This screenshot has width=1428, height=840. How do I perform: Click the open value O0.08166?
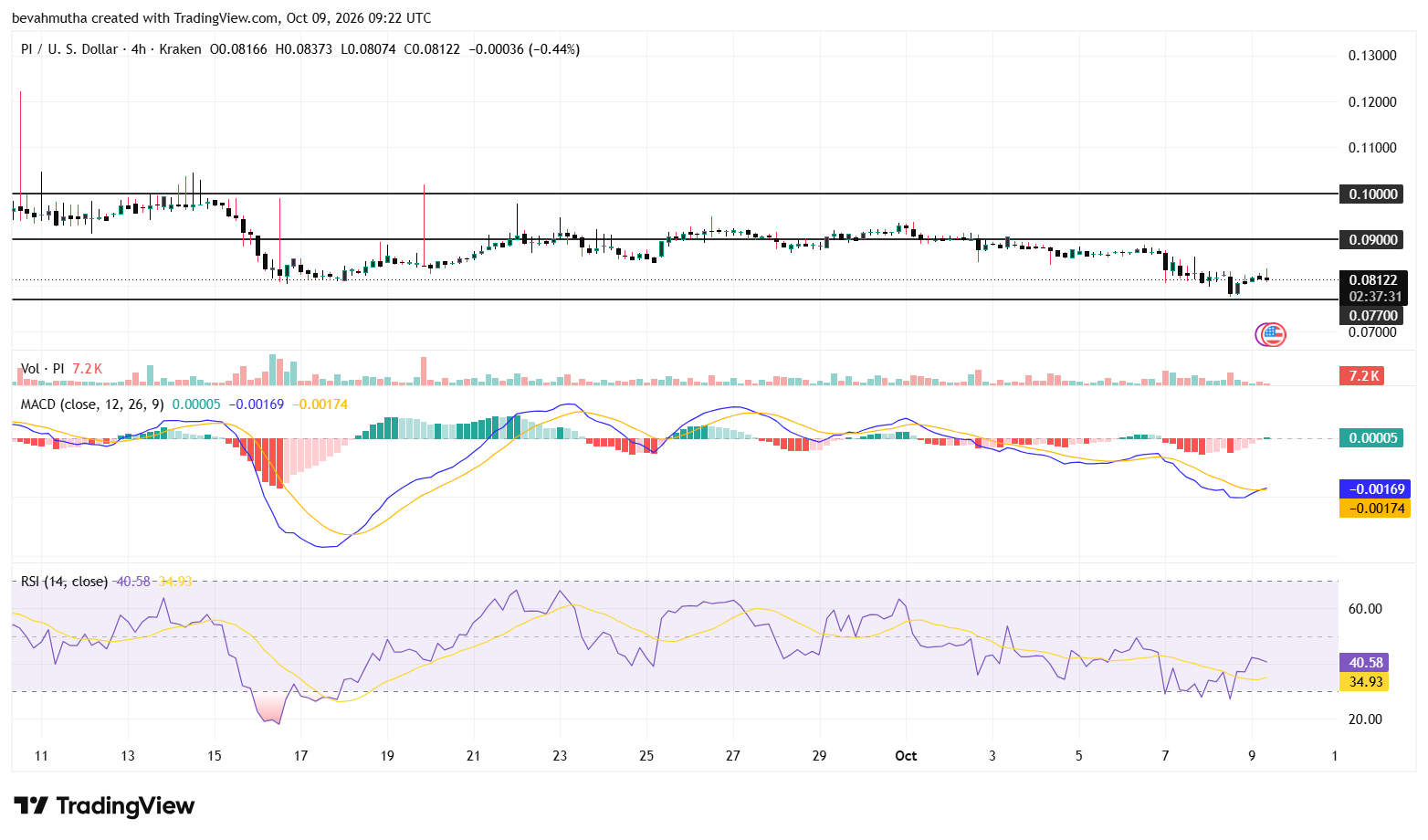(238, 49)
